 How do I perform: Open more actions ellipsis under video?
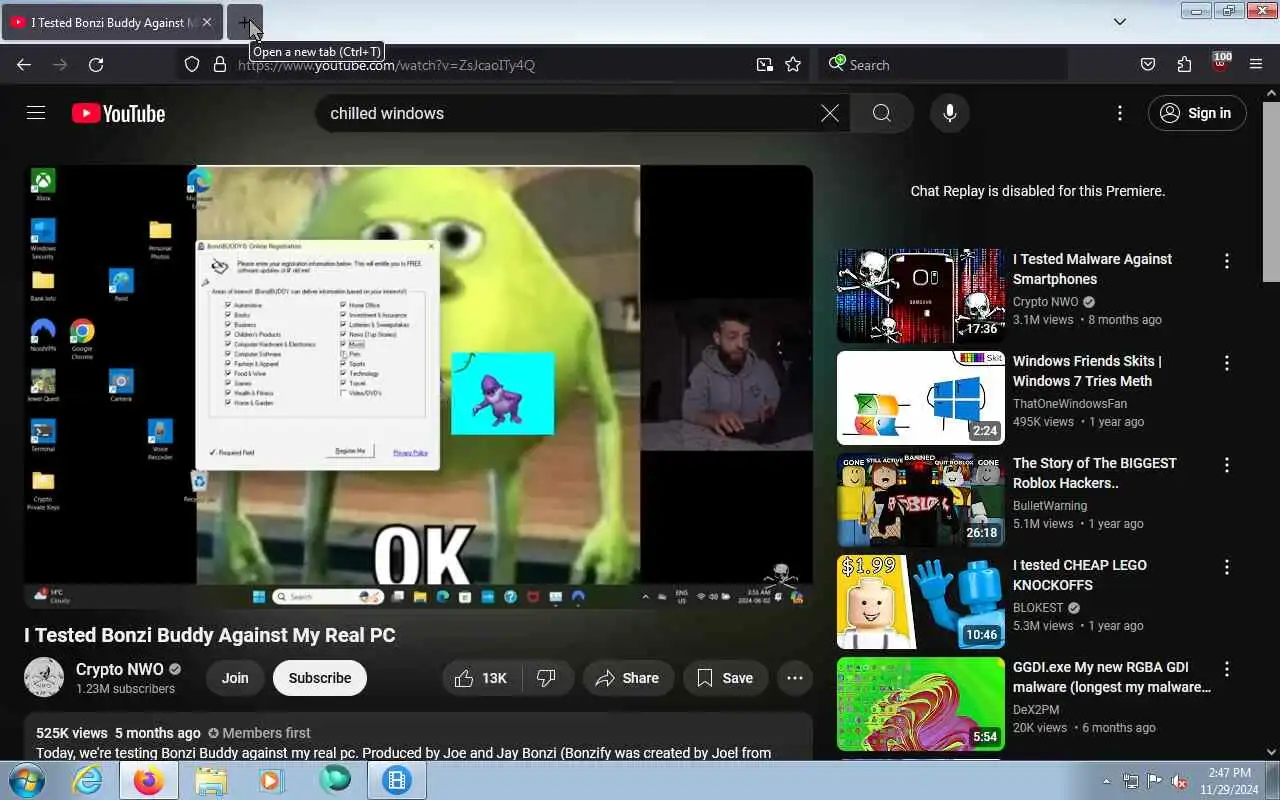click(795, 678)
